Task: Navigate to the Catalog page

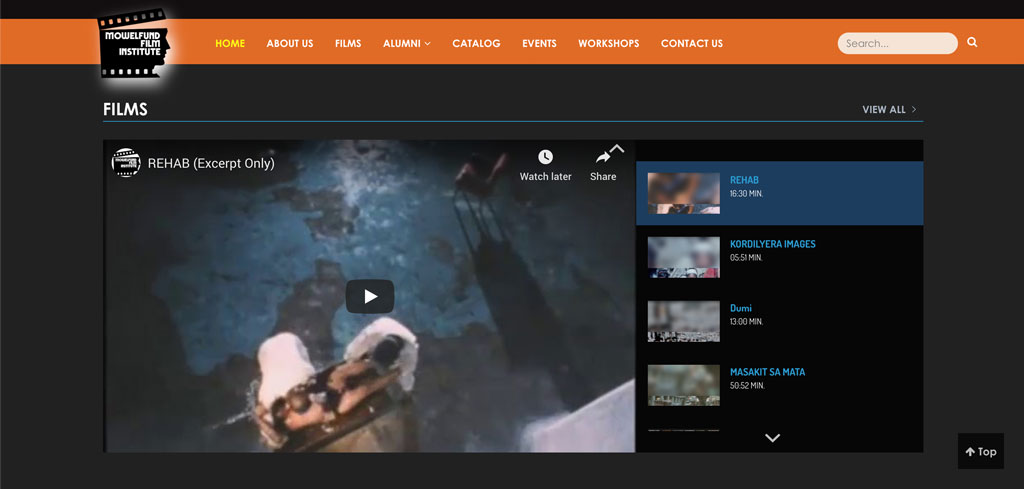Action: (476, 43)
